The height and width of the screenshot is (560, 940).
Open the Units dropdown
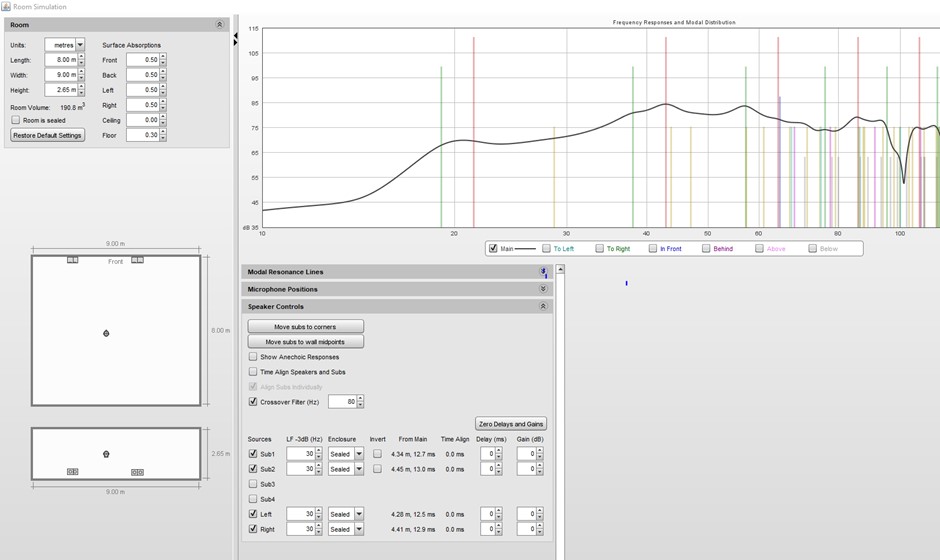(80, 45)
